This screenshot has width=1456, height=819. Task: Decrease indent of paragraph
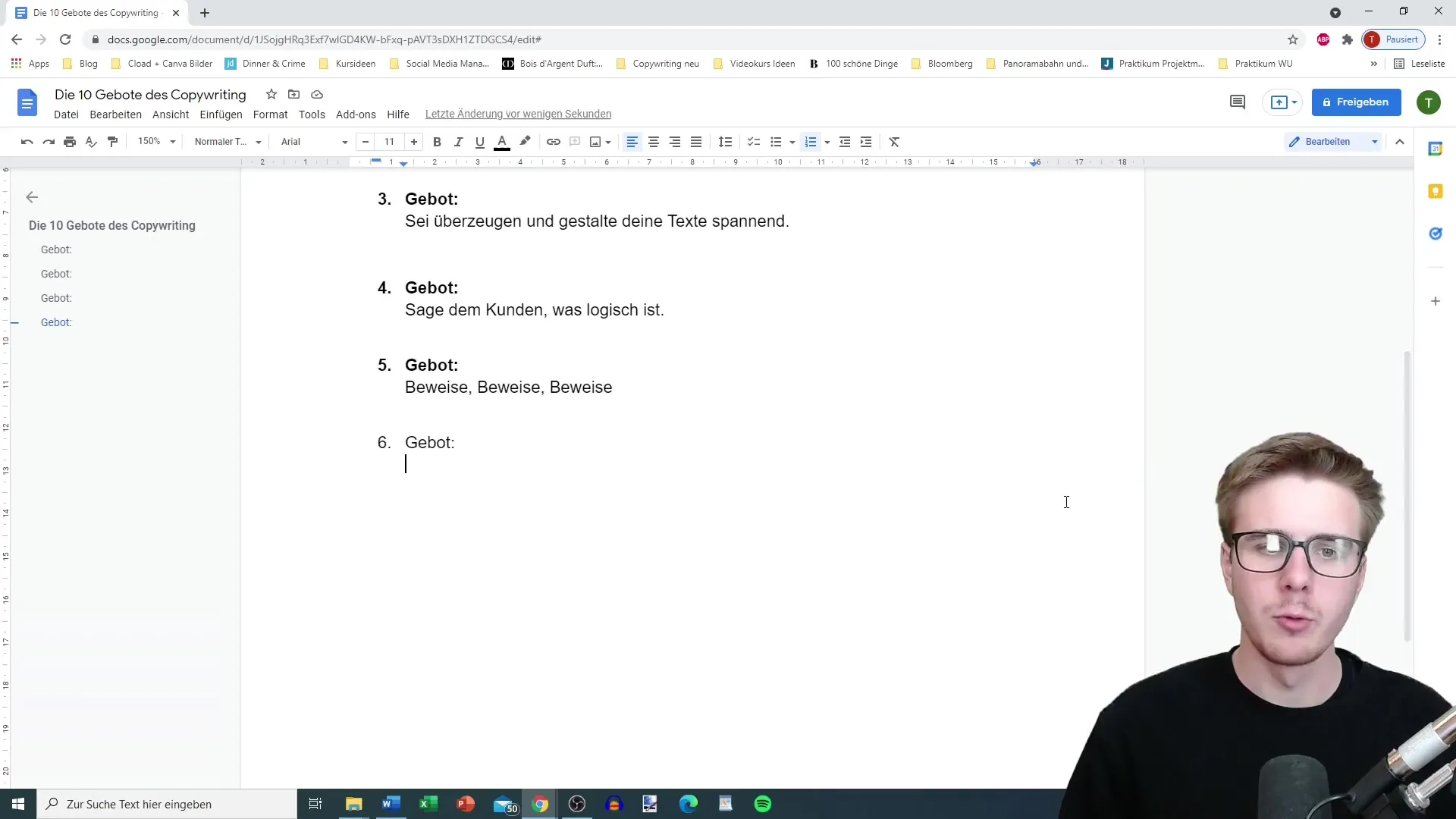coord(845,142)
